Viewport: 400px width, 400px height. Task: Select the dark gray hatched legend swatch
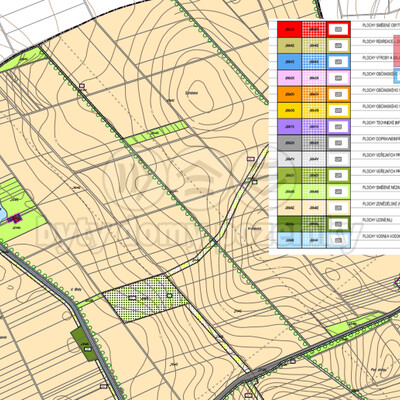point(314,143)
